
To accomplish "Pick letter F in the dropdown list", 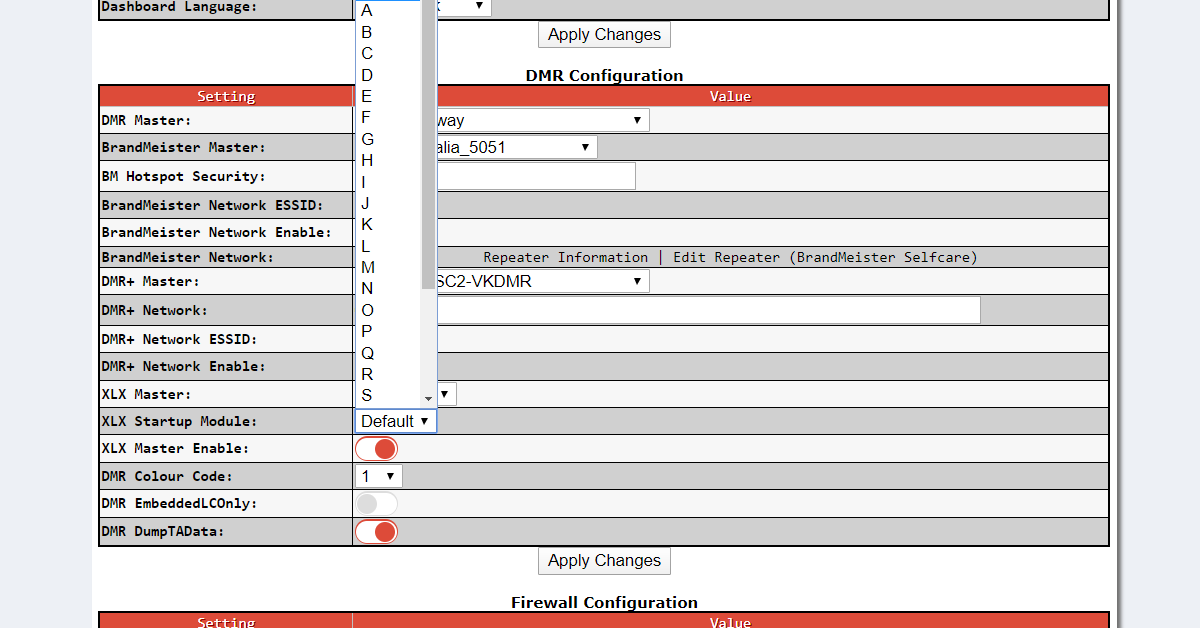I will point(388,117).
